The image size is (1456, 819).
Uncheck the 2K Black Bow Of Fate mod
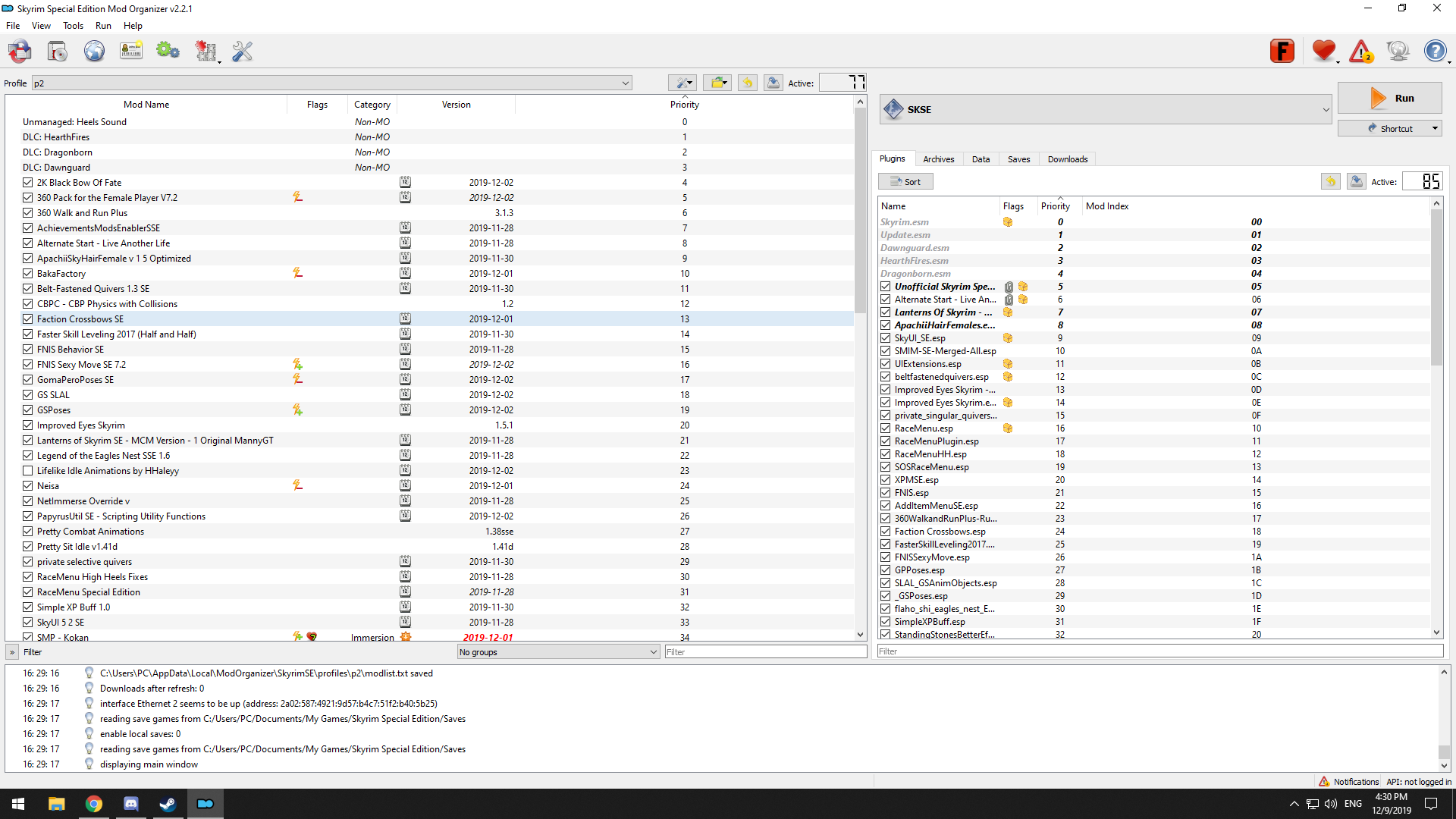tap(28, 183)
